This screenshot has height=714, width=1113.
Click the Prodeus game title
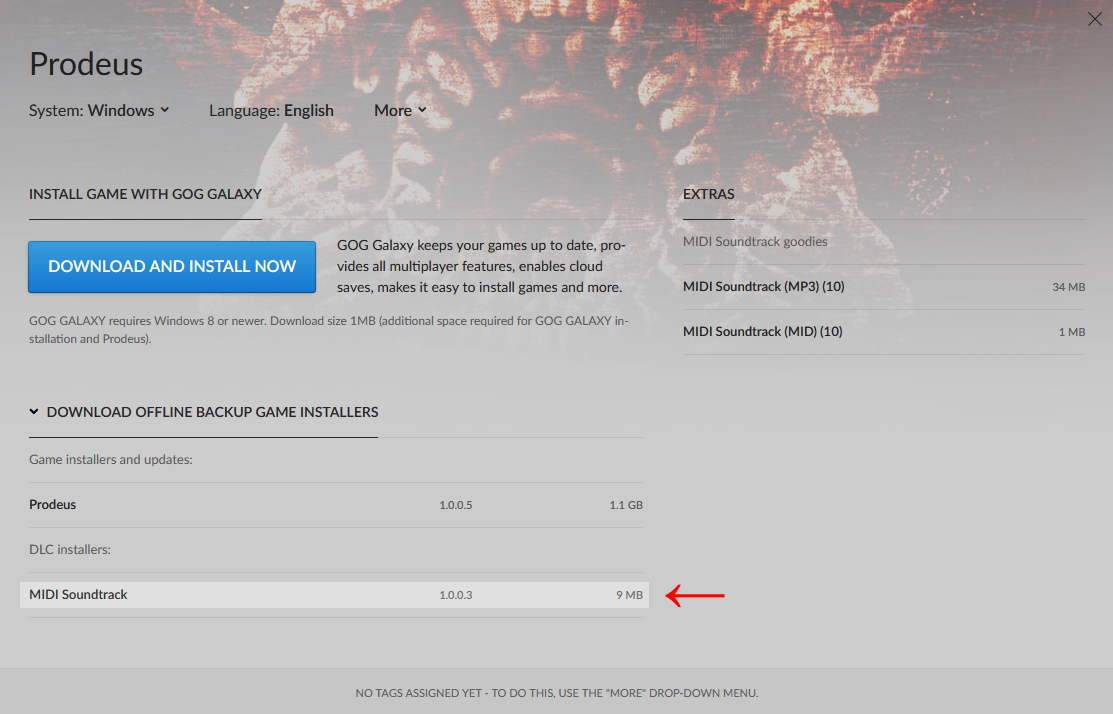(x=86, y=64)
